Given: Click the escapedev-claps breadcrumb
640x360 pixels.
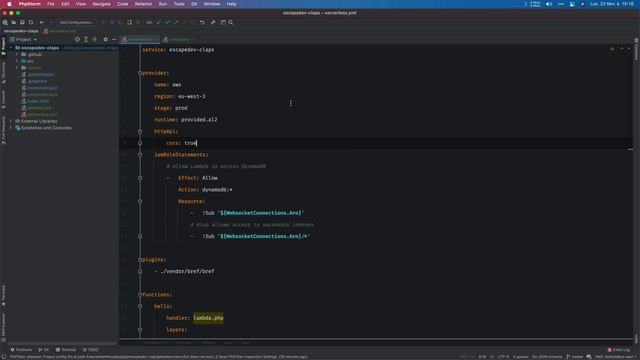Looking at the screenshot, I should point(21,31).
